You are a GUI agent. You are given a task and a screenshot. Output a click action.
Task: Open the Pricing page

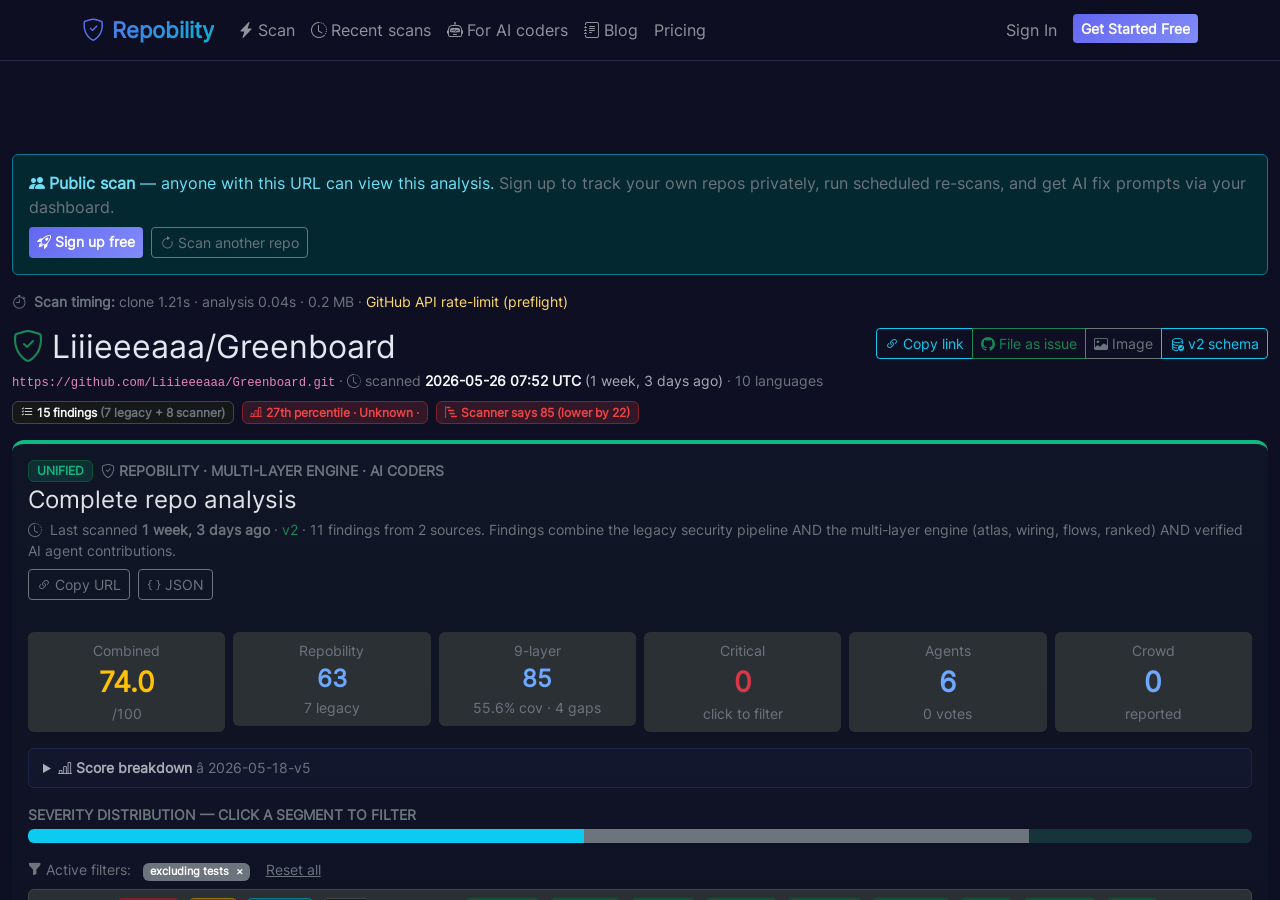pyautogui.click(x=680, y=30)
